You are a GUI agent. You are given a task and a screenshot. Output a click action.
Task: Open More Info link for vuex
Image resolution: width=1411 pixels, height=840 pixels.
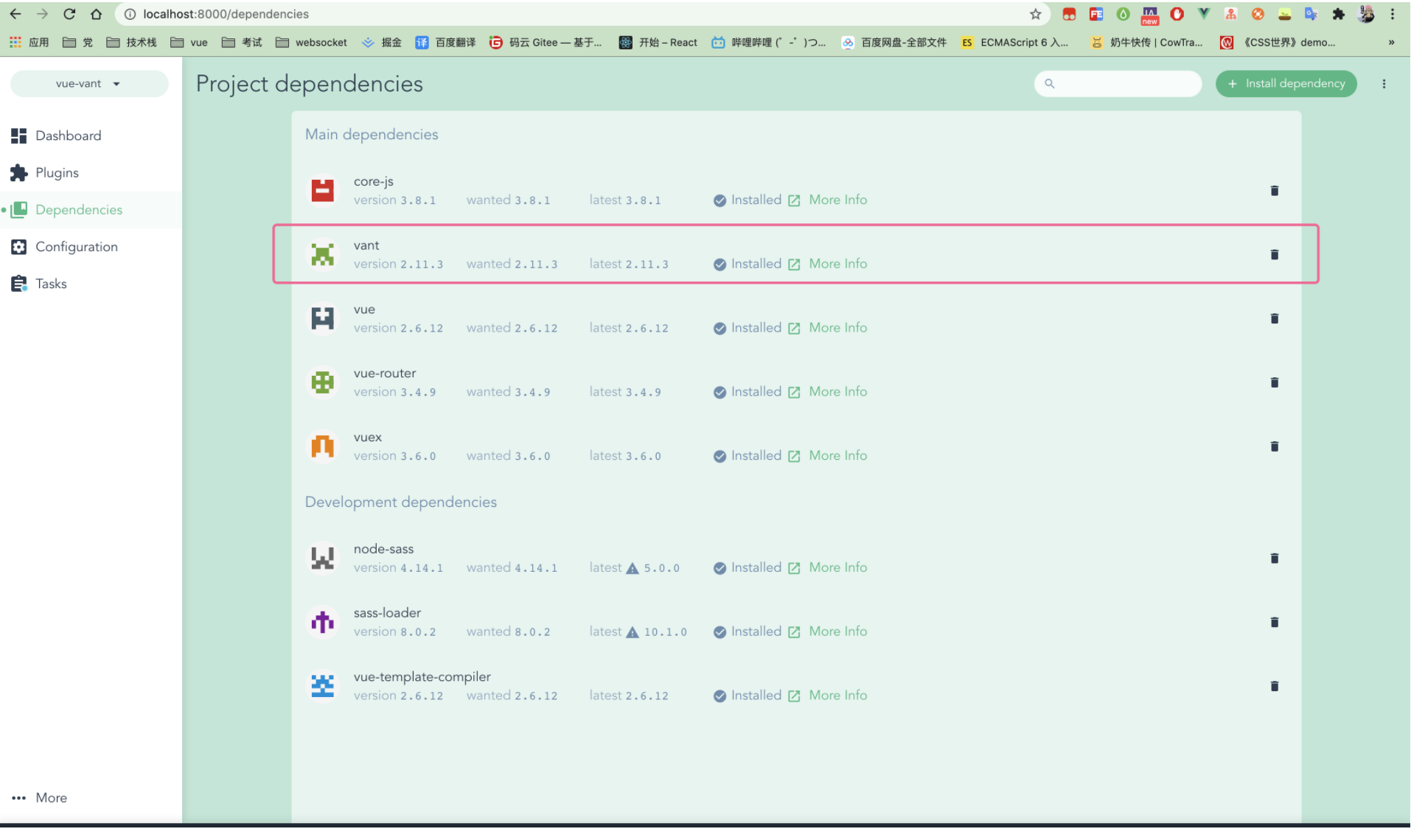[828, 456]
